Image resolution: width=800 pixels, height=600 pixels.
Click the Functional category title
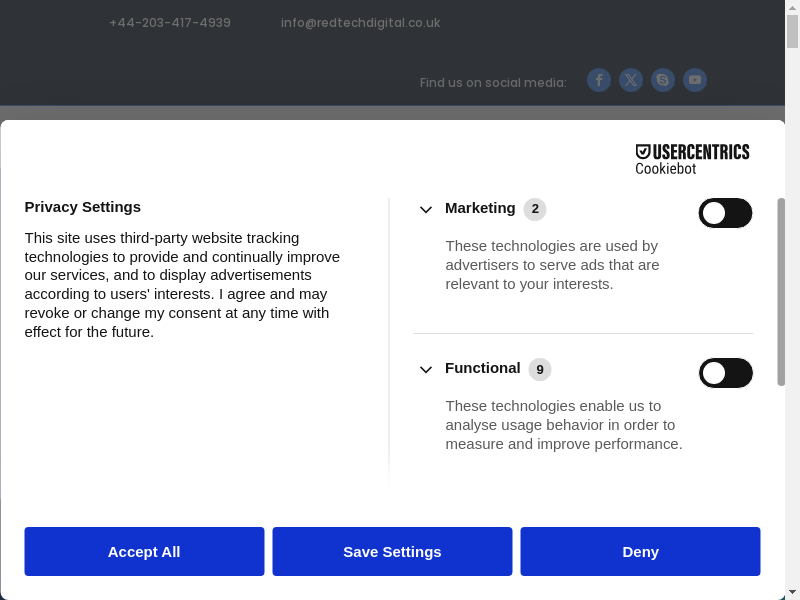[483, 368]
